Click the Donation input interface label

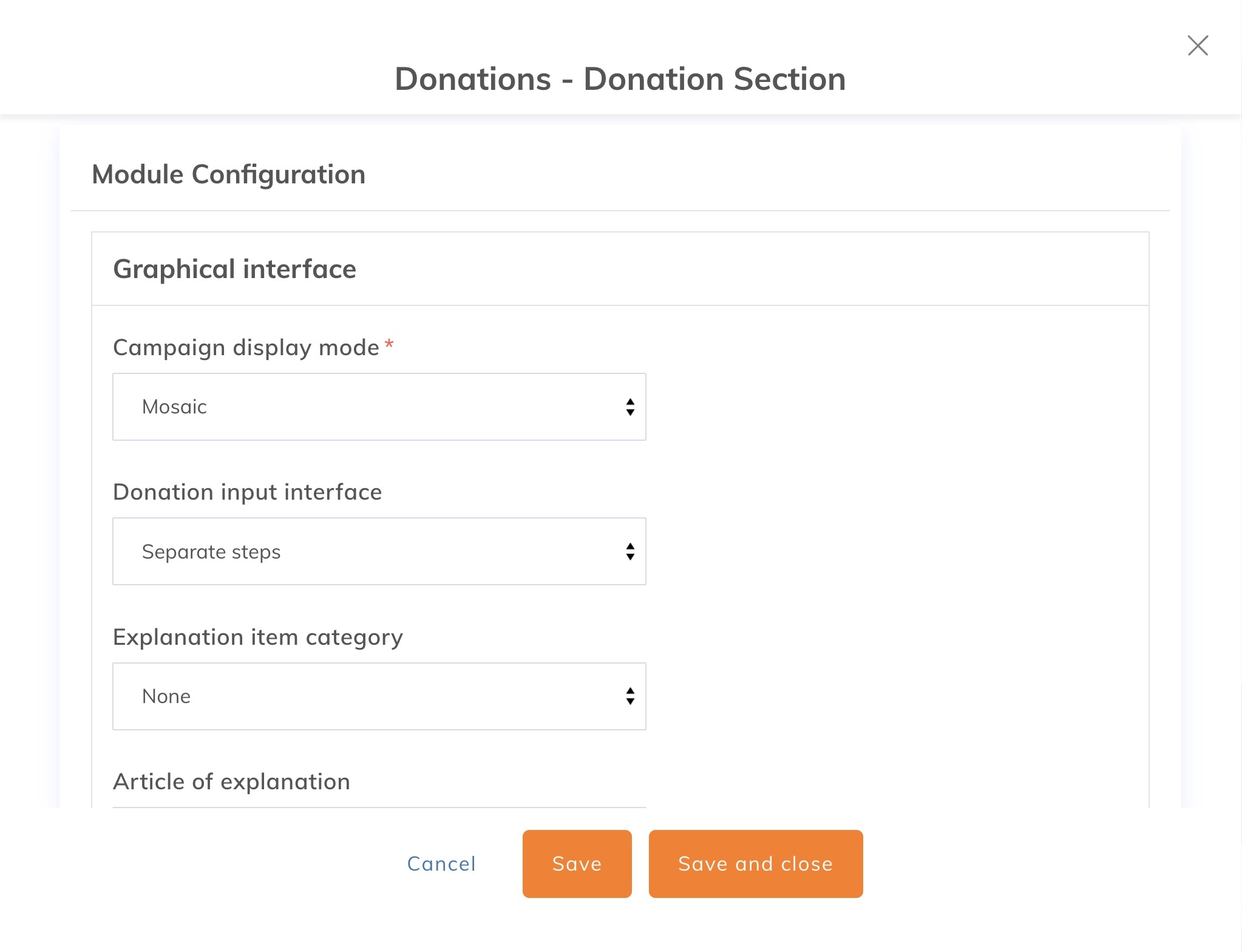click(x=247, y=492)
